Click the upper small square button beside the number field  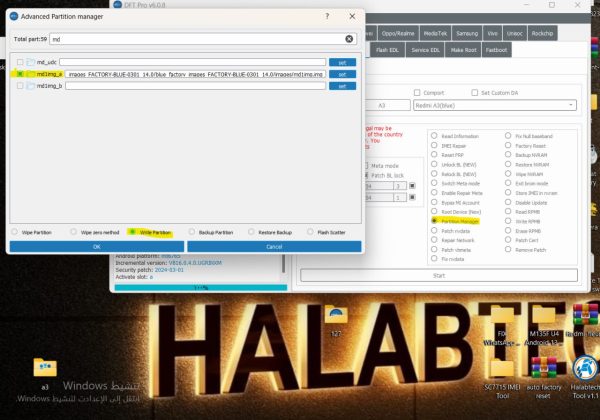(412, 186)
